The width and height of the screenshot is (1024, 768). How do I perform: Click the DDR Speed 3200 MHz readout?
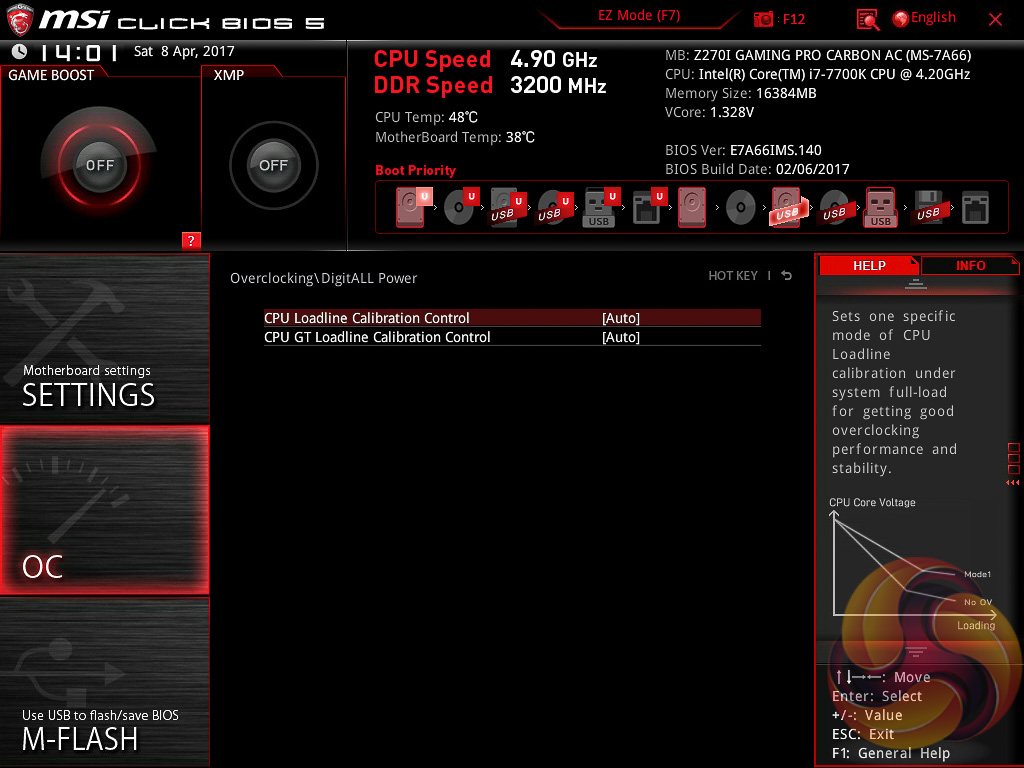pyautogui.click(x=490, y=86)
